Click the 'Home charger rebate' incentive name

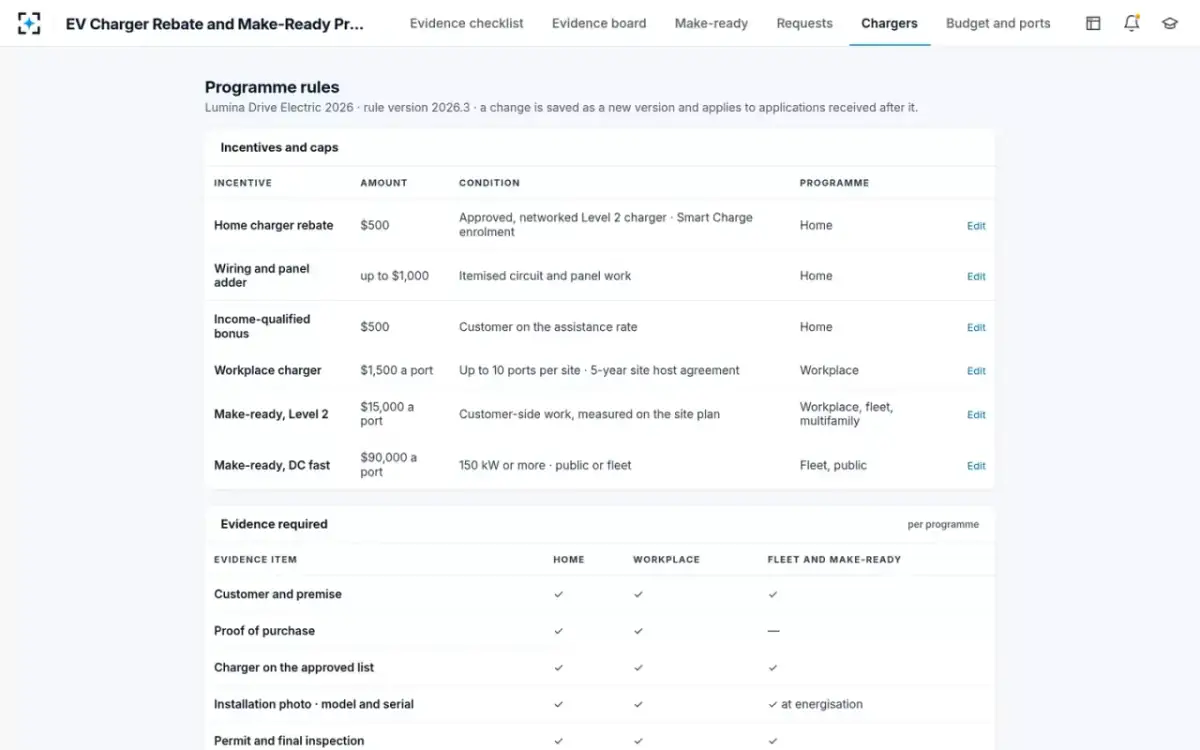coord(274,225)
